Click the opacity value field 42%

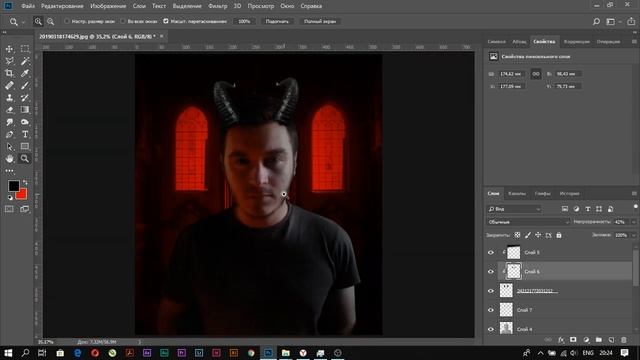point(621,222)
